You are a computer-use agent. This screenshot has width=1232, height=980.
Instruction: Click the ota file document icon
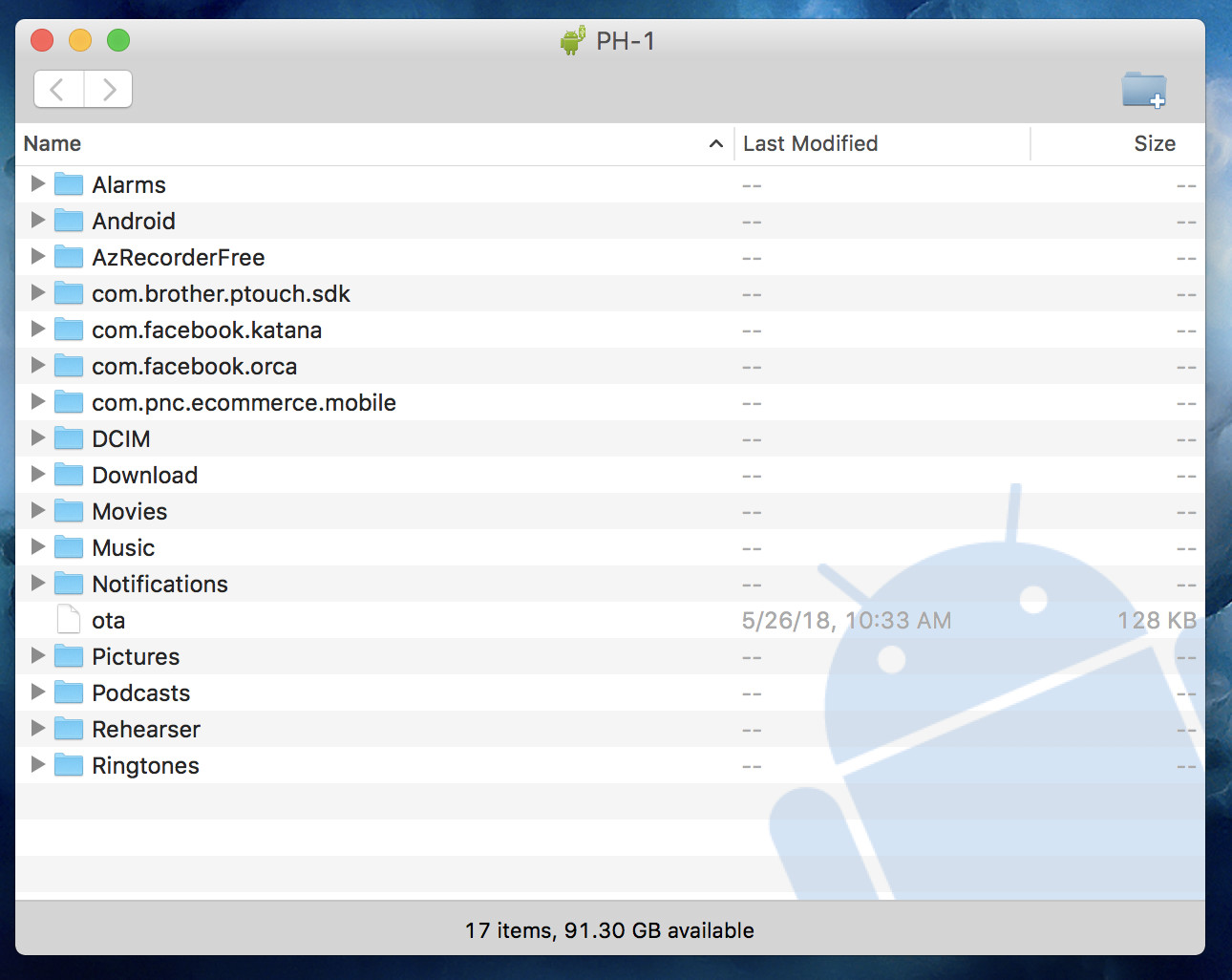pyautogui.click(x=69, y=619)
